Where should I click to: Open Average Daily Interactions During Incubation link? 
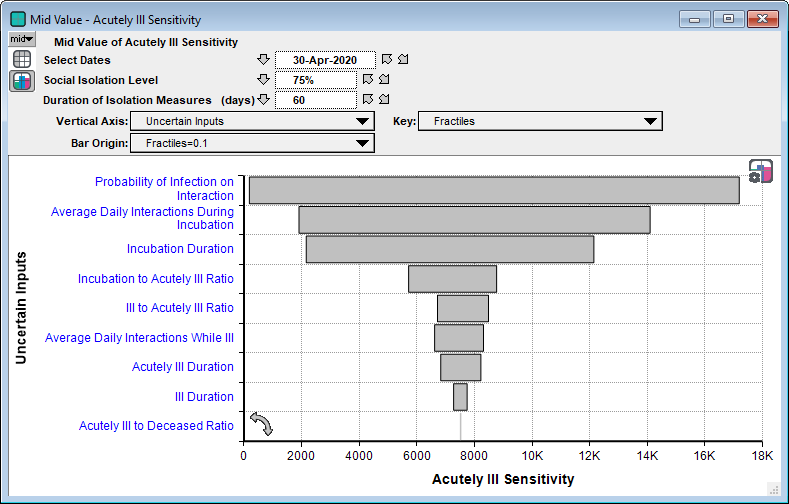tap(142, 218)
